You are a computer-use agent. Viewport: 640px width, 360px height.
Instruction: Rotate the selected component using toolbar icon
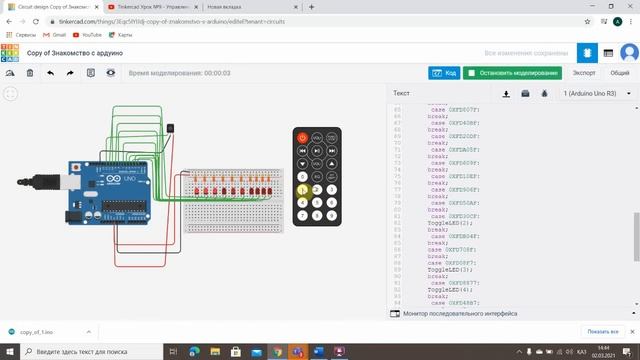click(x=10, y=73)
